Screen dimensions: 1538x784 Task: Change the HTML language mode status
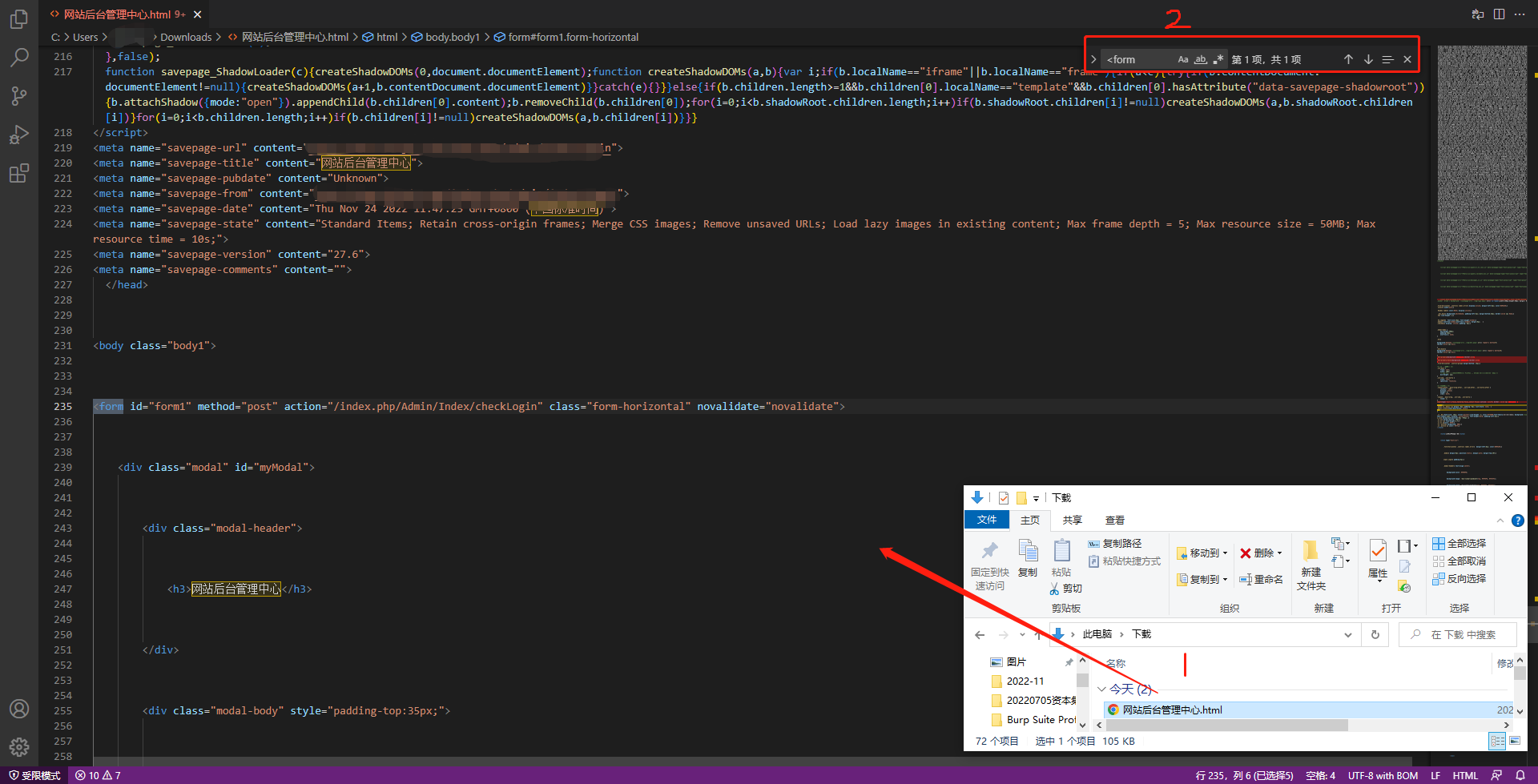(1465, 775)
